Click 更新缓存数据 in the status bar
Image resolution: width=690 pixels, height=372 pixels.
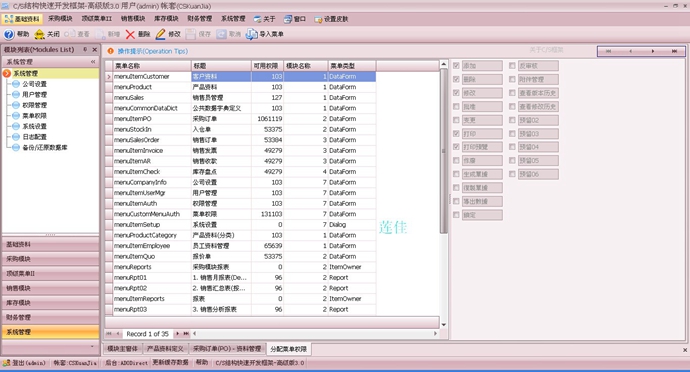(170, 362)
